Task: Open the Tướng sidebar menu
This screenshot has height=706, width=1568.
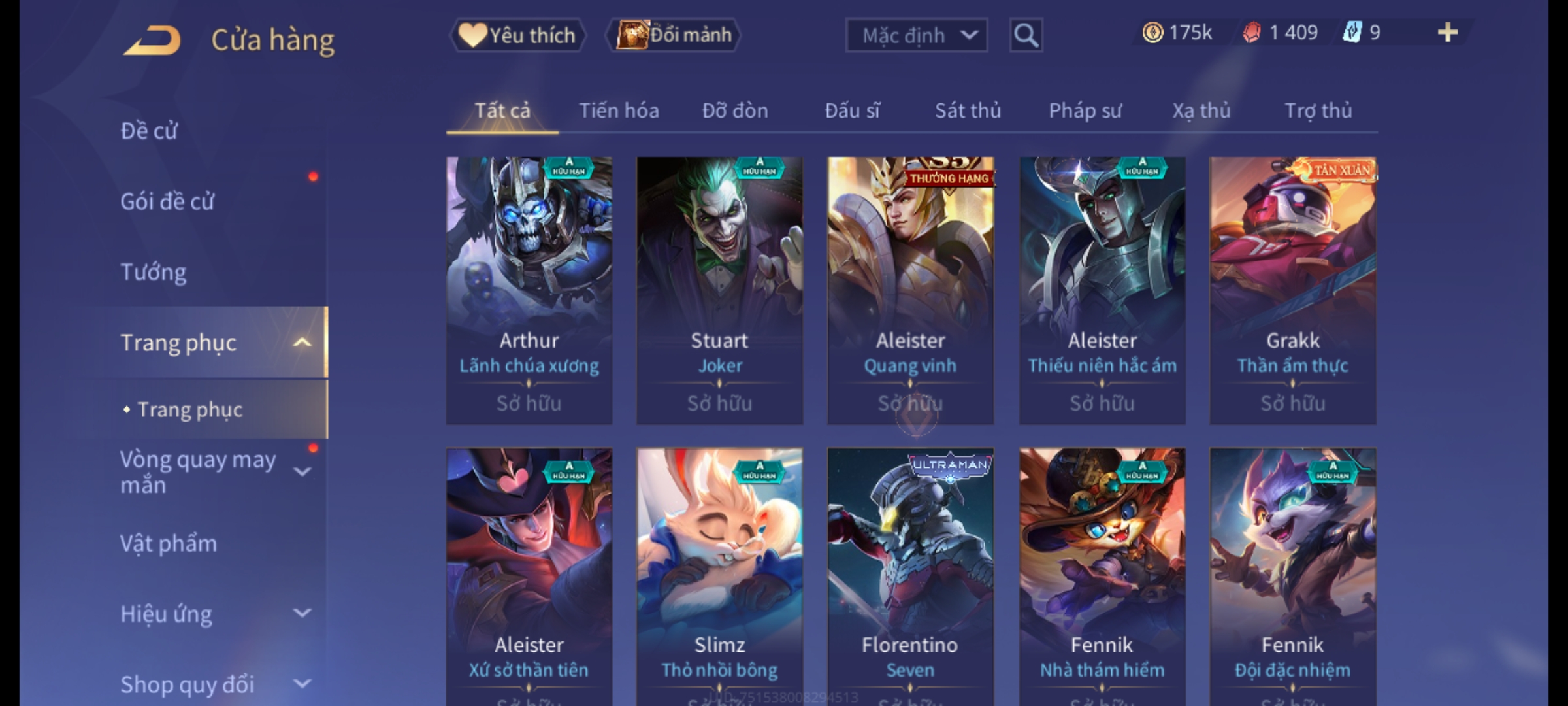Action: (154, 271)
